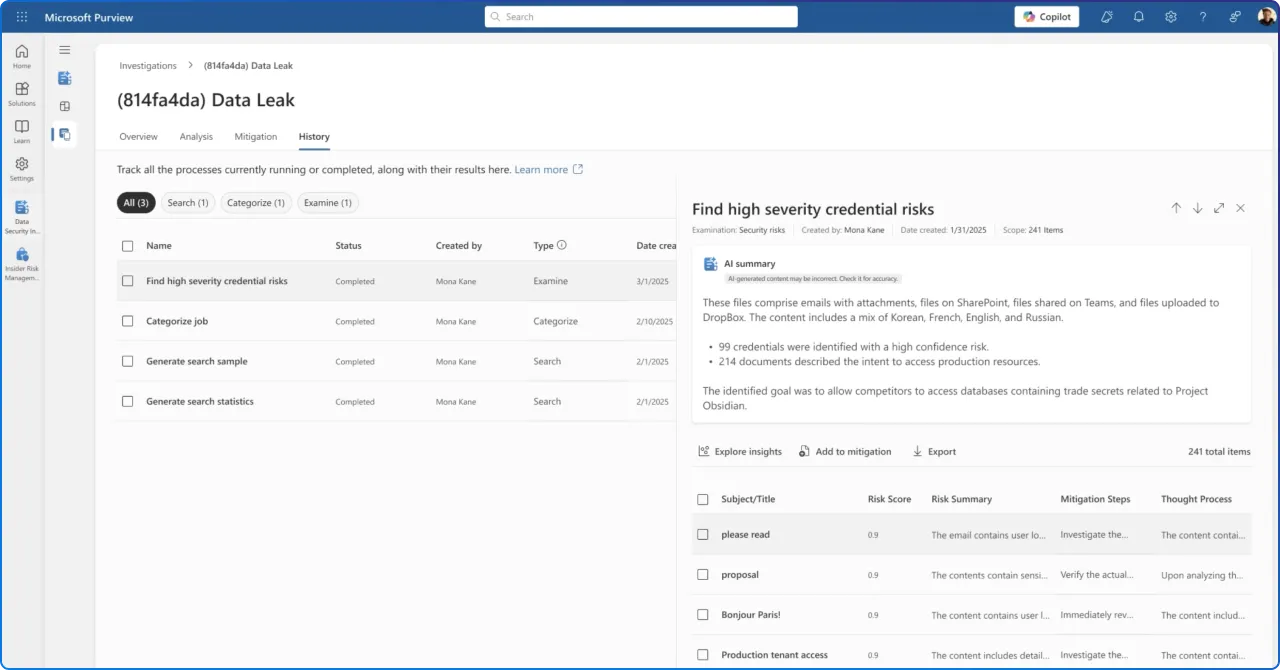Open the help question mark icon
This screenshot has width=1280, height=670.
click(x=1203, y=17)
